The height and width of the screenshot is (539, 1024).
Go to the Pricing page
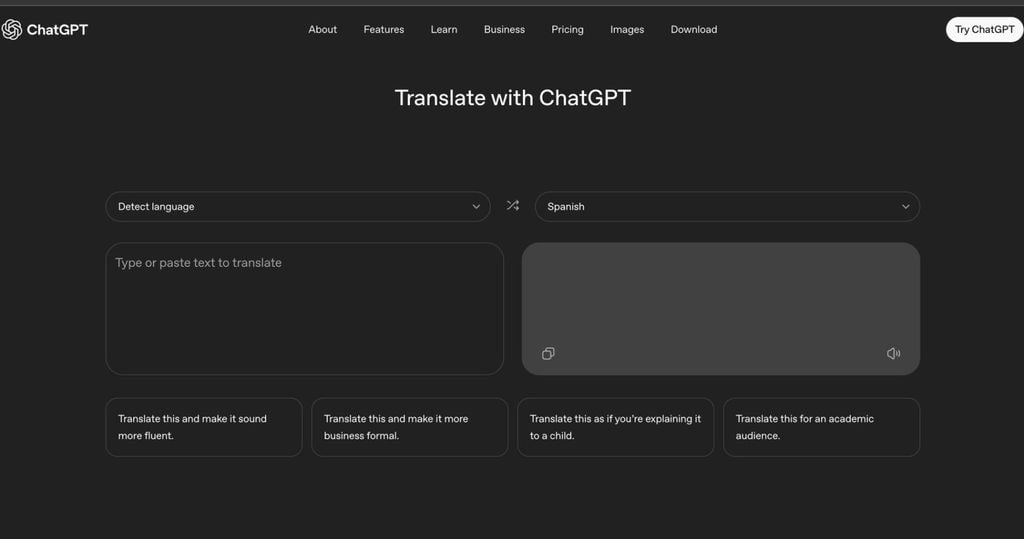568,29
